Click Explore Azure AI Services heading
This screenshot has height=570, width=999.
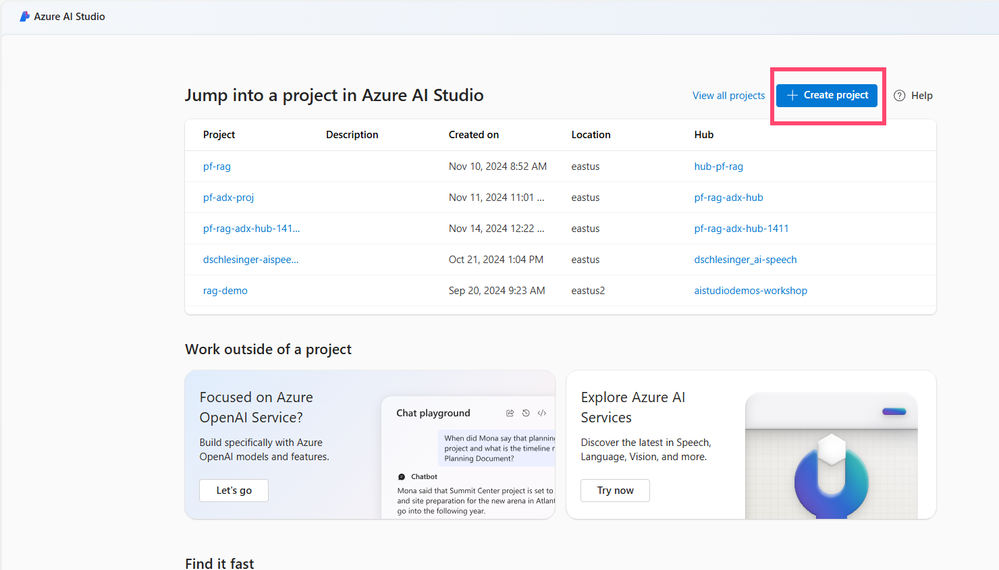pyautogui.click(x=633, y=408)
